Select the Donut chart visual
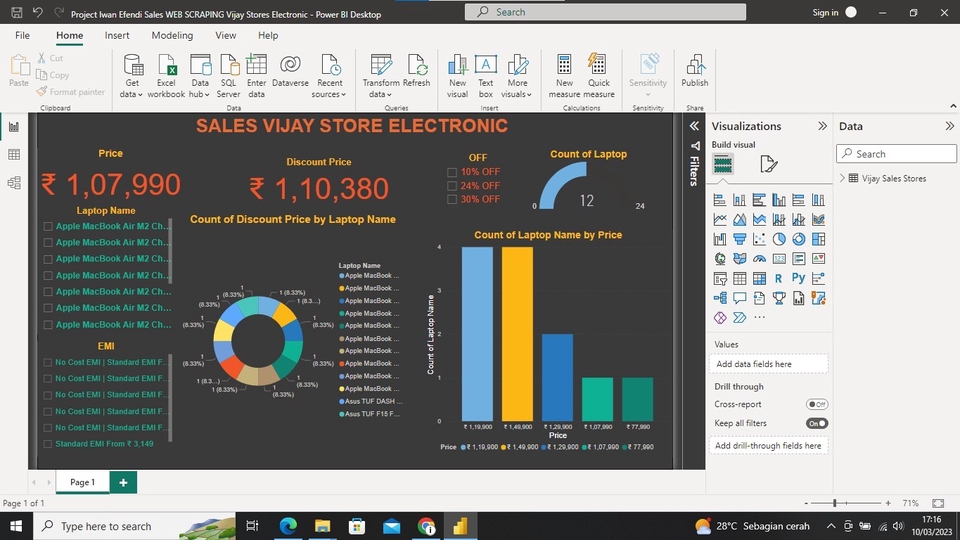The height and width of the screenshot is (540, 960). pos(798,239)
